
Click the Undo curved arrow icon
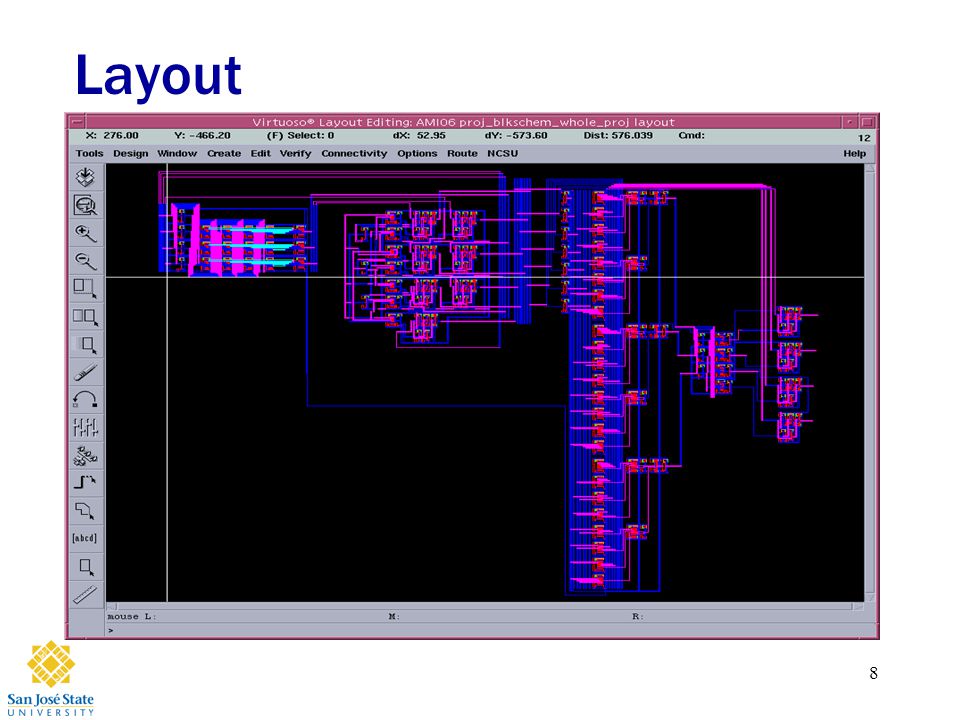(x=86, y=400)
